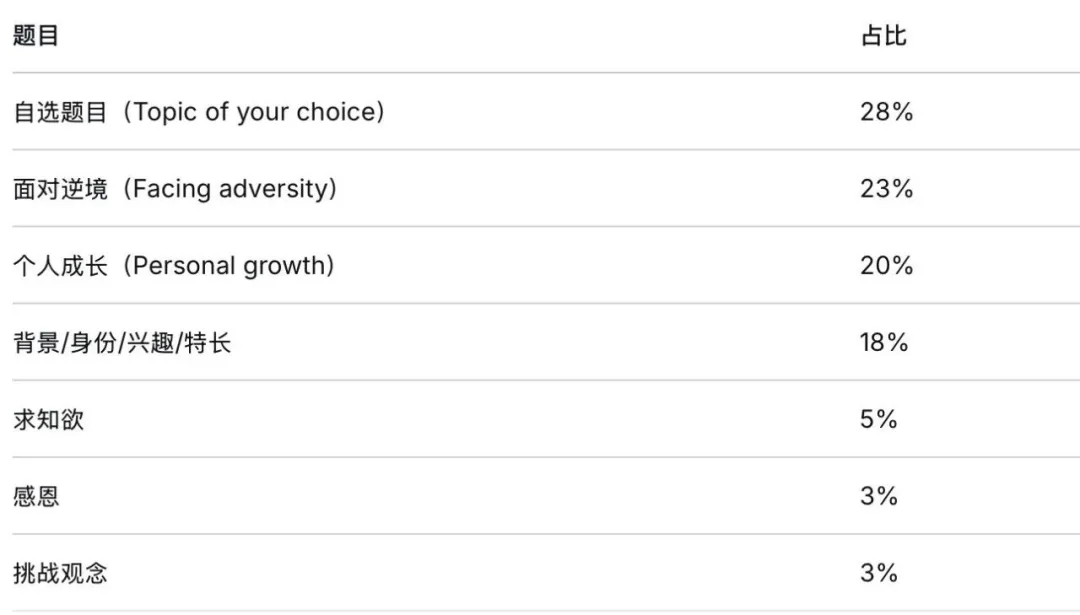The height and width of the screenshot is (615, 1080).
Task: Select the 挑战观念 row label
Action: [x=60, y=573]
